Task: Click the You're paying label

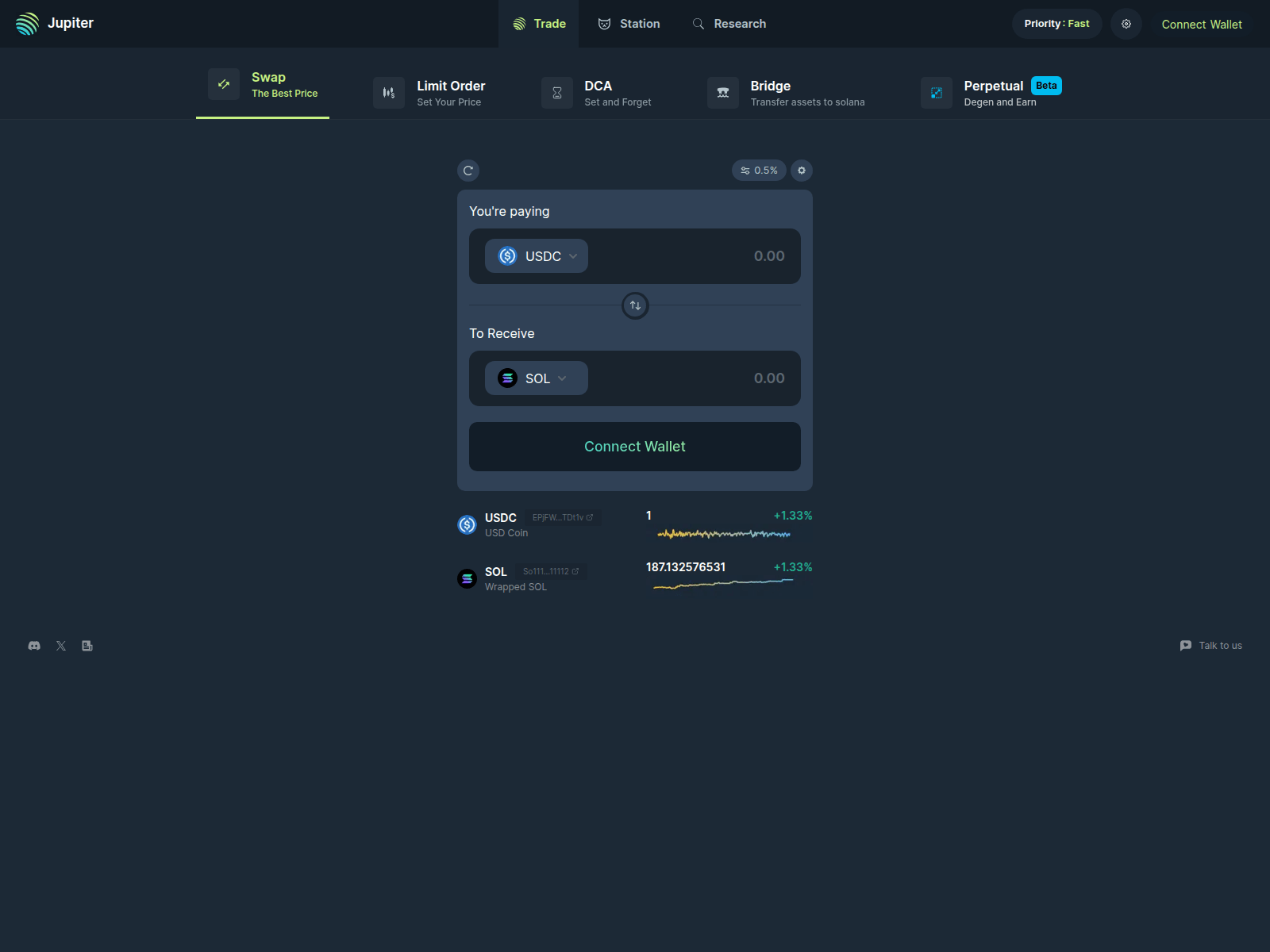Action: coord(510,211)
